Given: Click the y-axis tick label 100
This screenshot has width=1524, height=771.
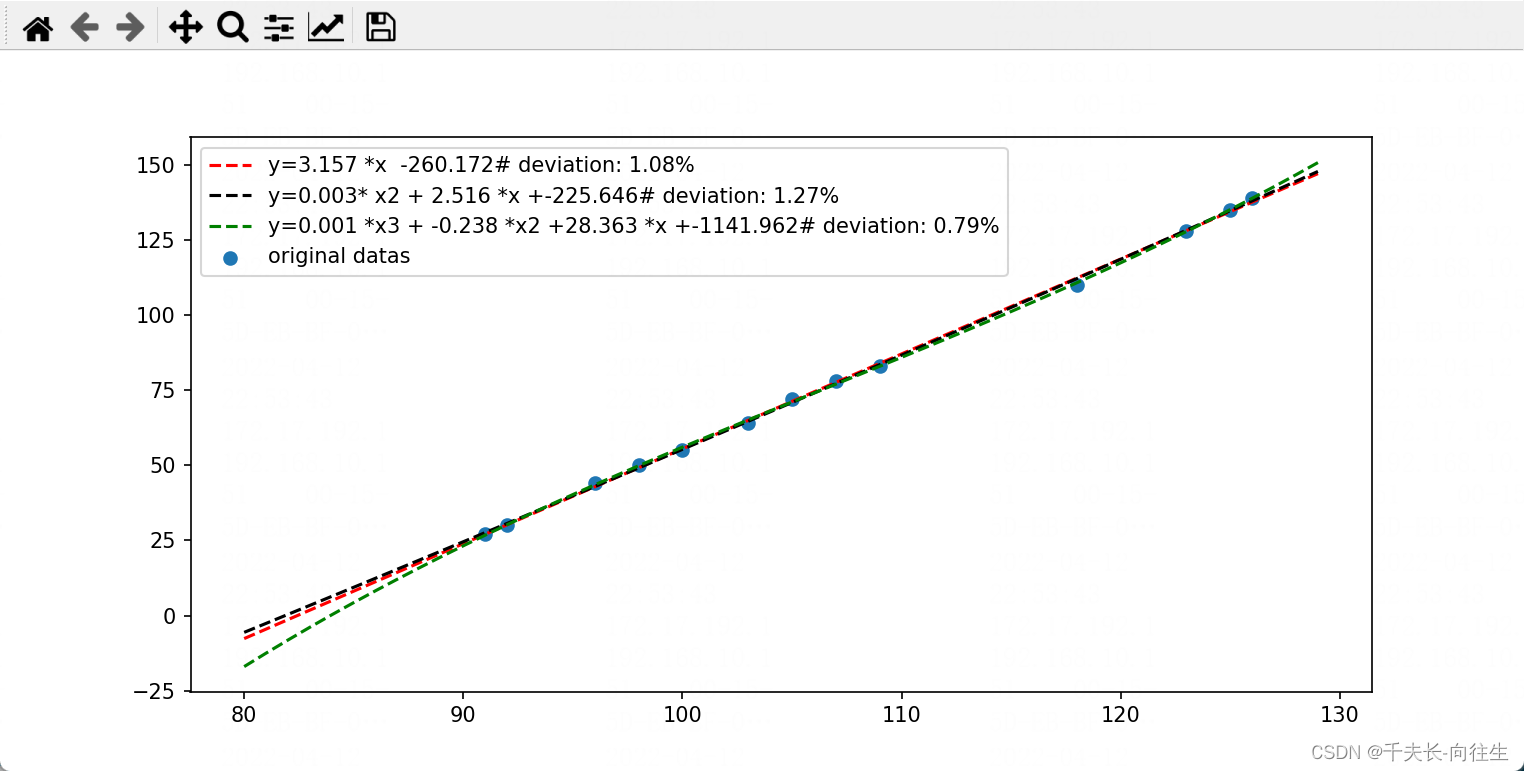Looking at the screenshot, I should 155,315.
